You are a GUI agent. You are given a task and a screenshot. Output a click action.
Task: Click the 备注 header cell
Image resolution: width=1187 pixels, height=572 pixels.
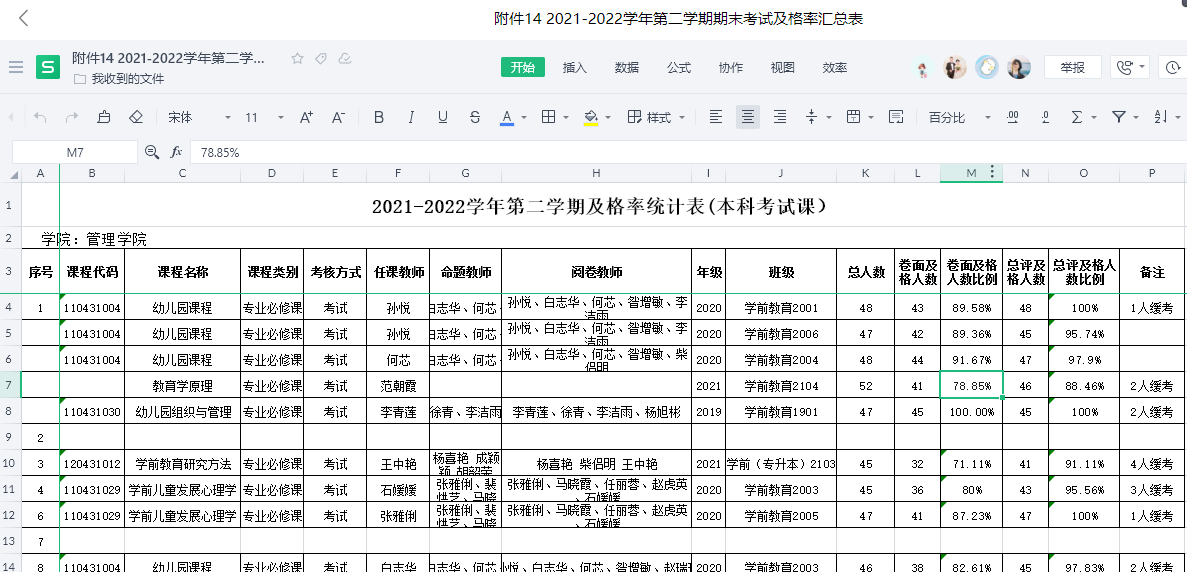[x=1151, y=272]
